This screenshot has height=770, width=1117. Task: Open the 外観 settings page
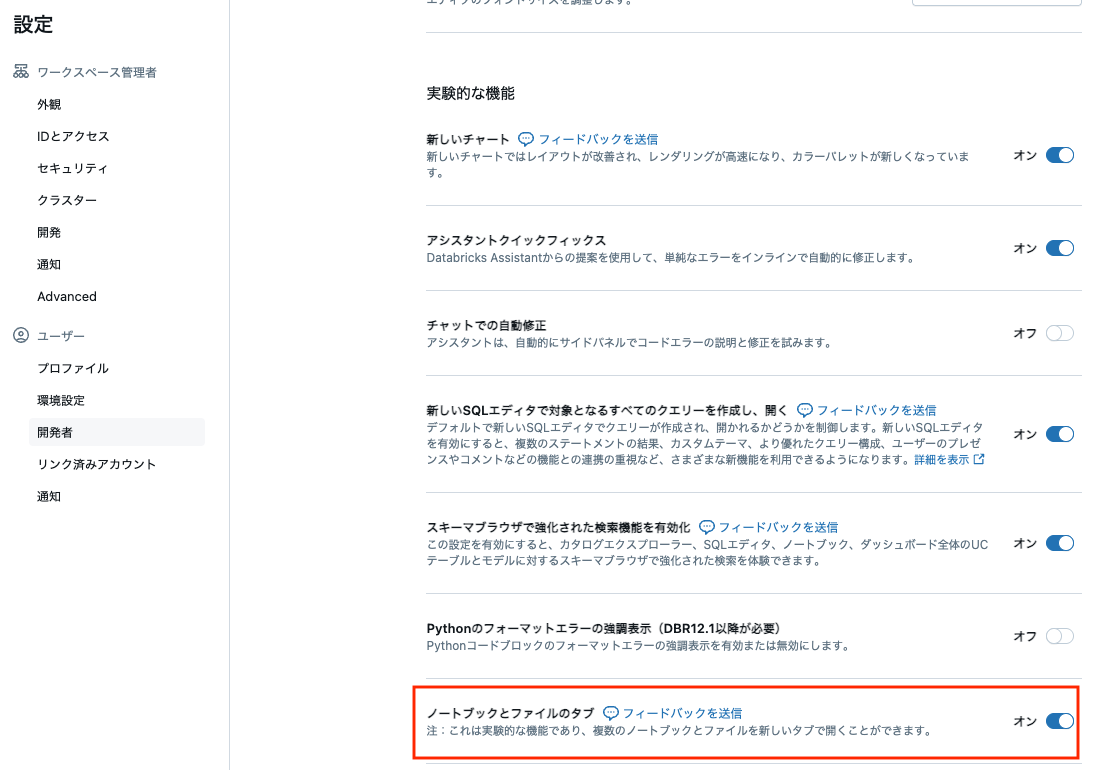48,104
